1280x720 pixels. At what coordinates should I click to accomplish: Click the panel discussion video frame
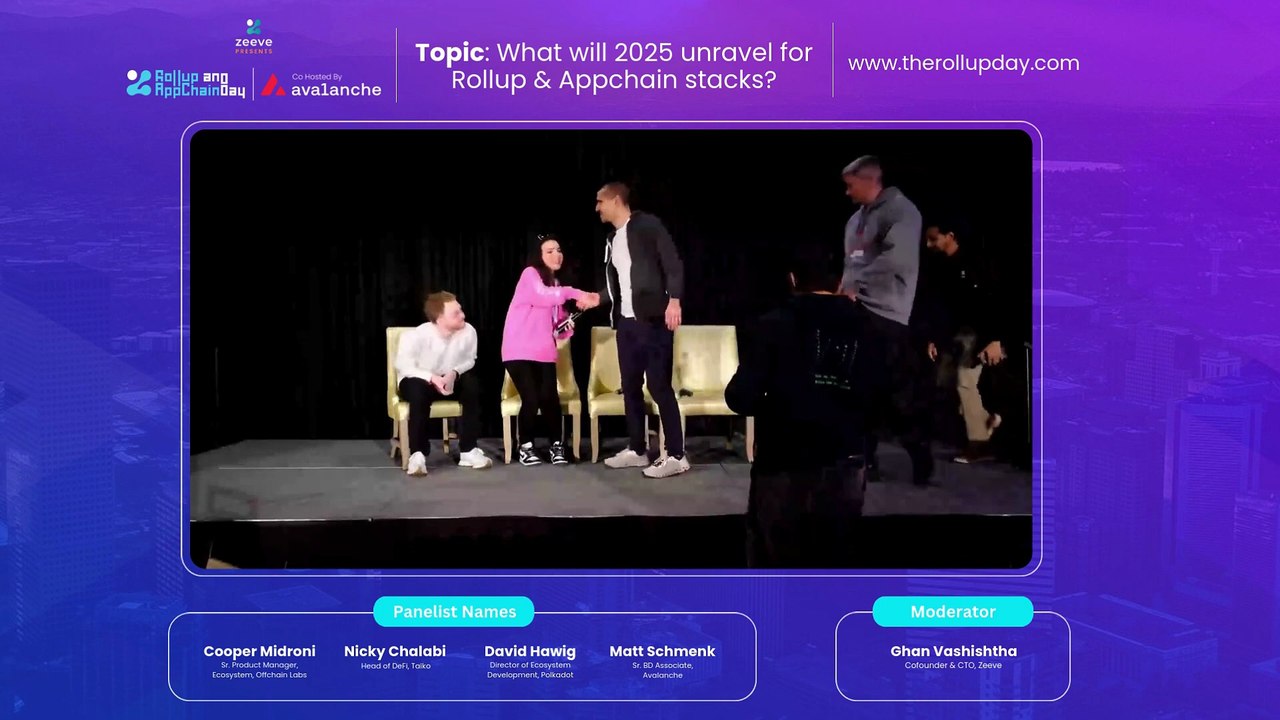click(611, 349)
